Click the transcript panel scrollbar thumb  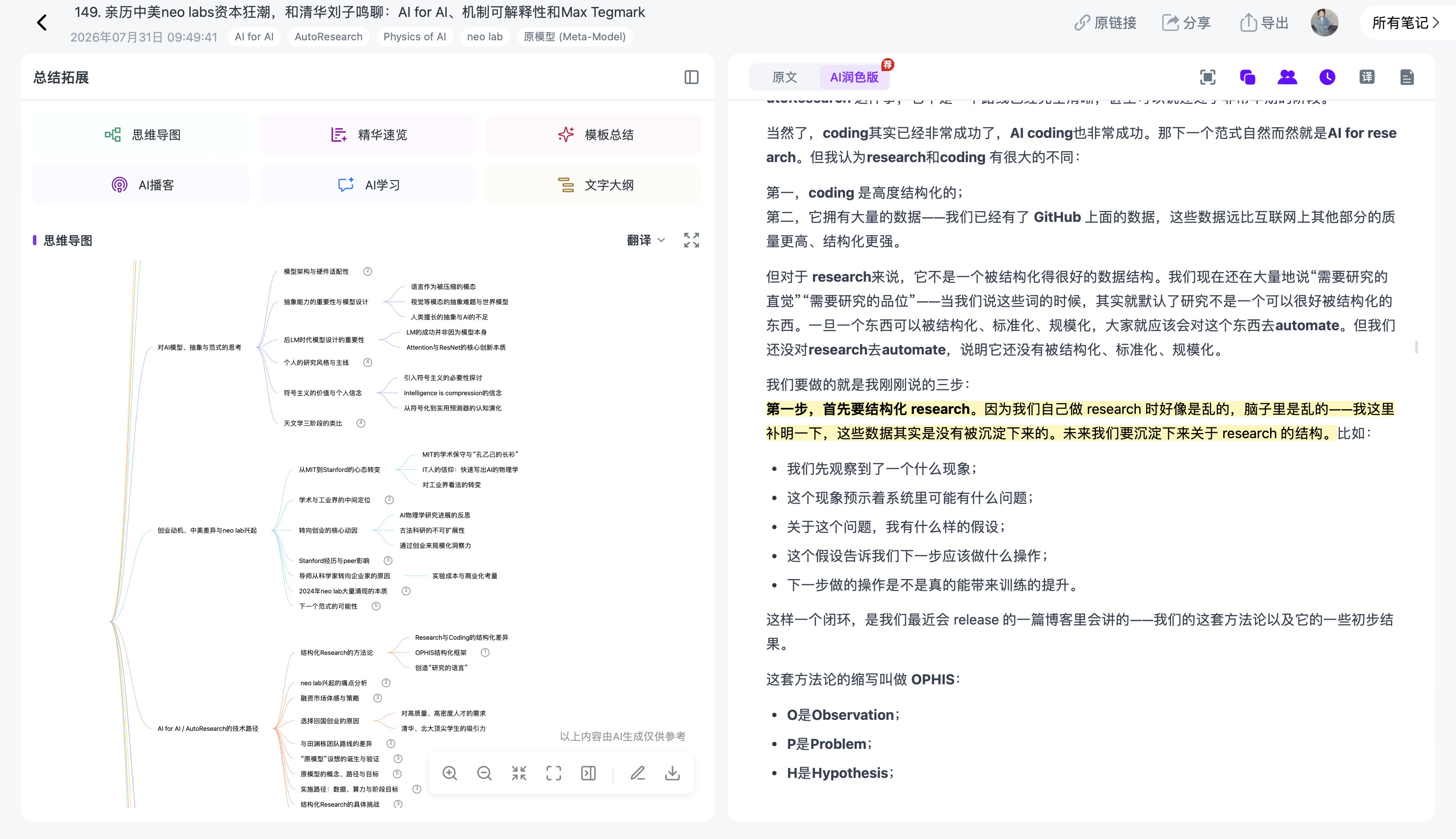(x=1416, y=347)
